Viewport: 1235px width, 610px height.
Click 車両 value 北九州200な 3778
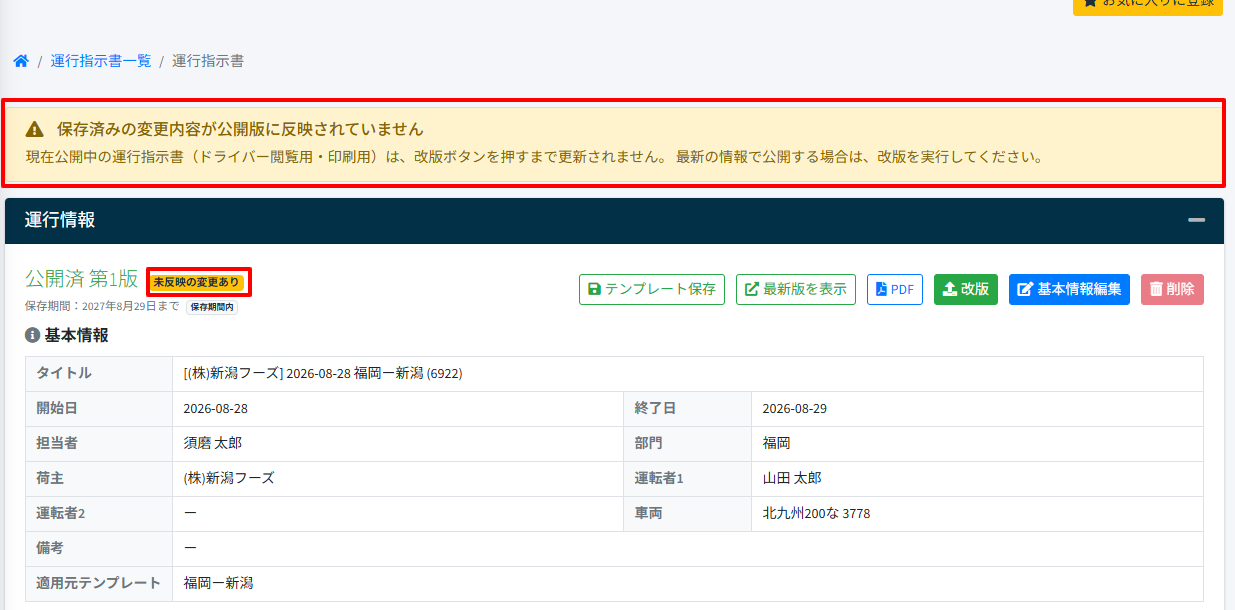(x=816, y=514)
